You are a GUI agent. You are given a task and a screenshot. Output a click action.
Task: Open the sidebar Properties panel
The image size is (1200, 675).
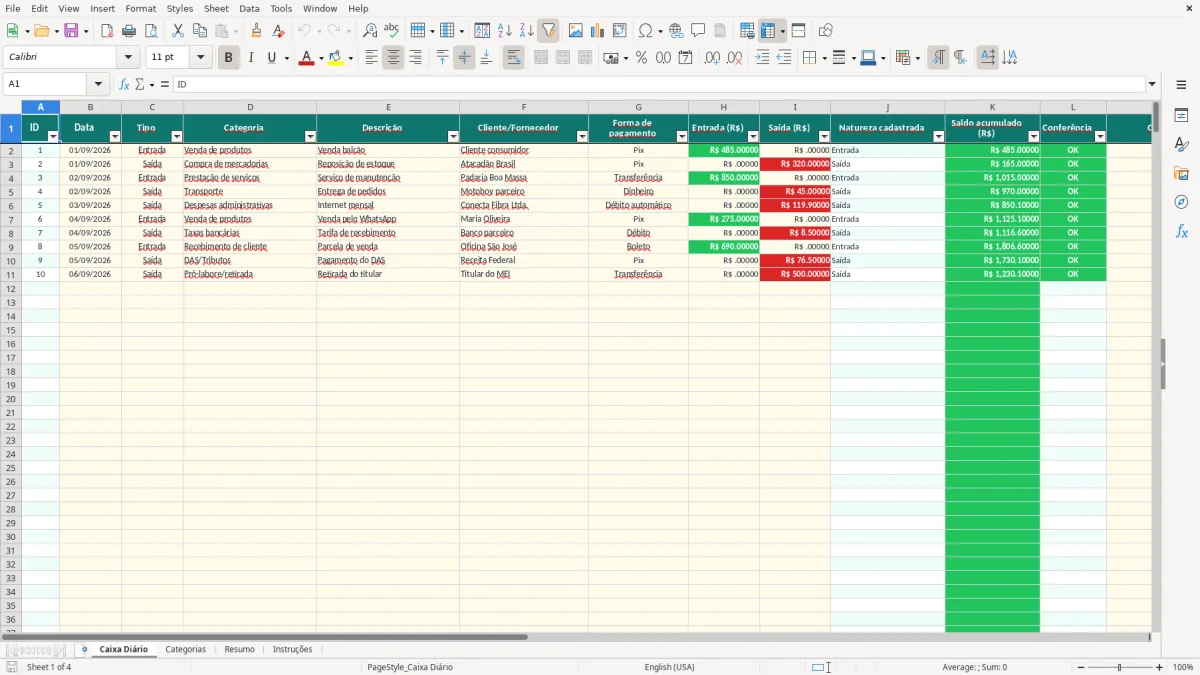coord(1181,115)
